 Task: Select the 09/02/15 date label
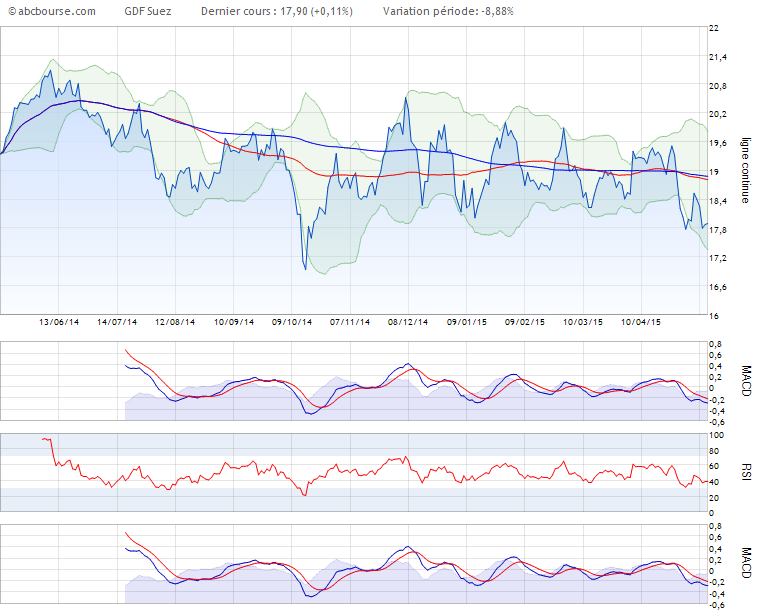[525, 323]
